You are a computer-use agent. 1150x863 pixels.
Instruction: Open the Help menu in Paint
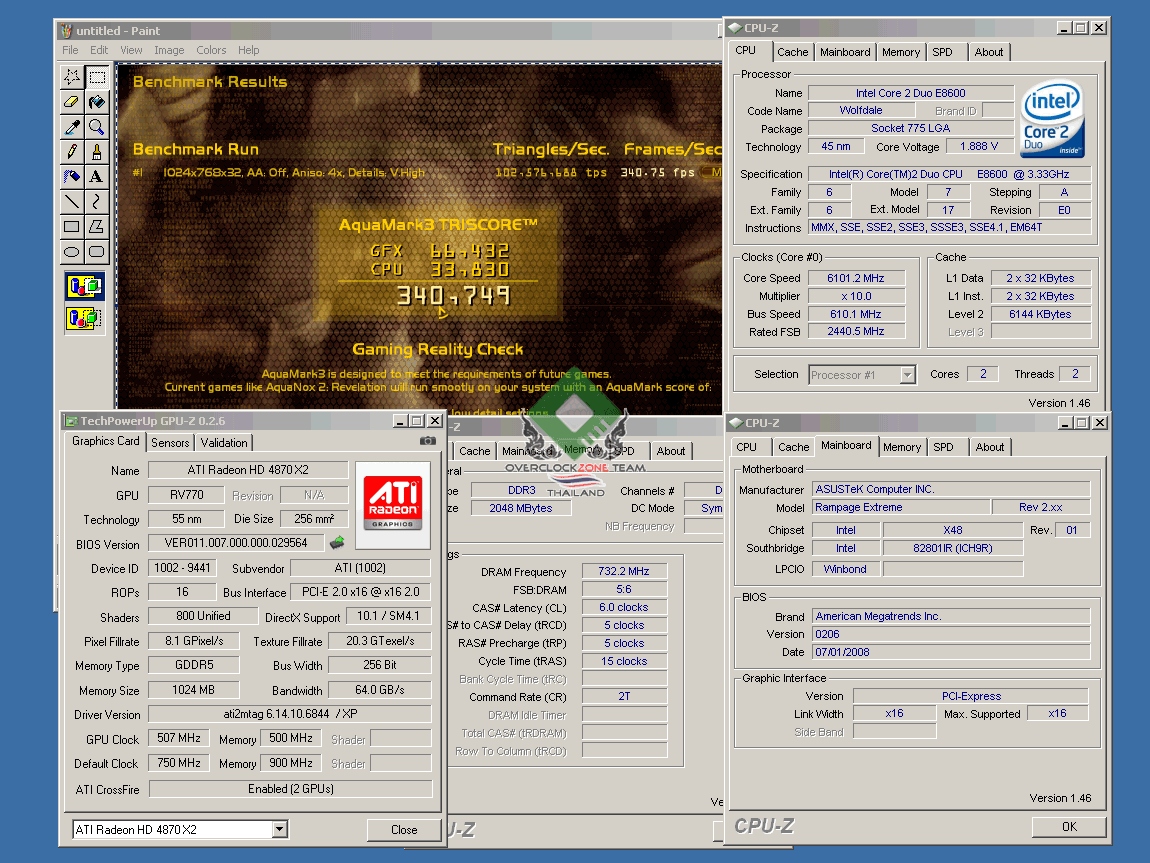click(249, 50)
